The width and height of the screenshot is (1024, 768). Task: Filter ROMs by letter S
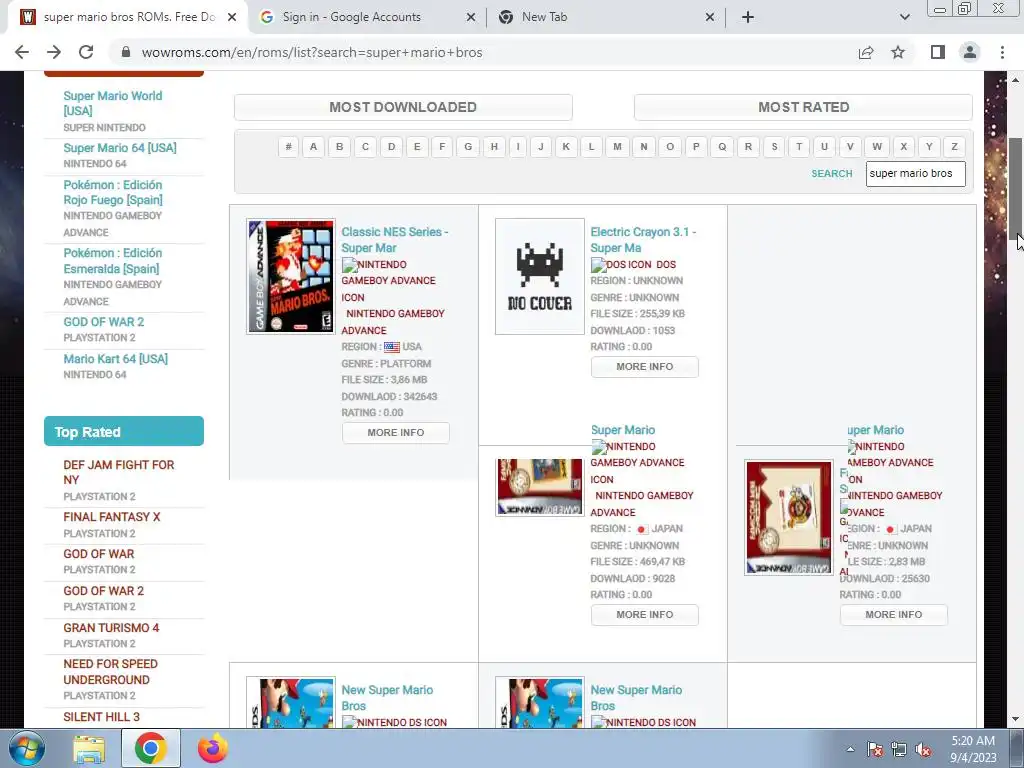[x=774, y=146]
